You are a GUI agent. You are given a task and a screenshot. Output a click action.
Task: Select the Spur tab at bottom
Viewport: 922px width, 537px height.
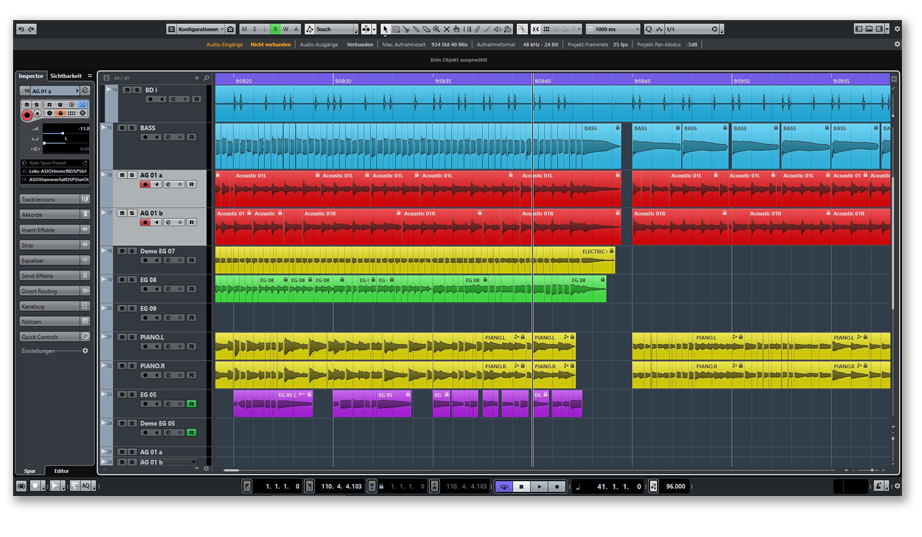30,471
